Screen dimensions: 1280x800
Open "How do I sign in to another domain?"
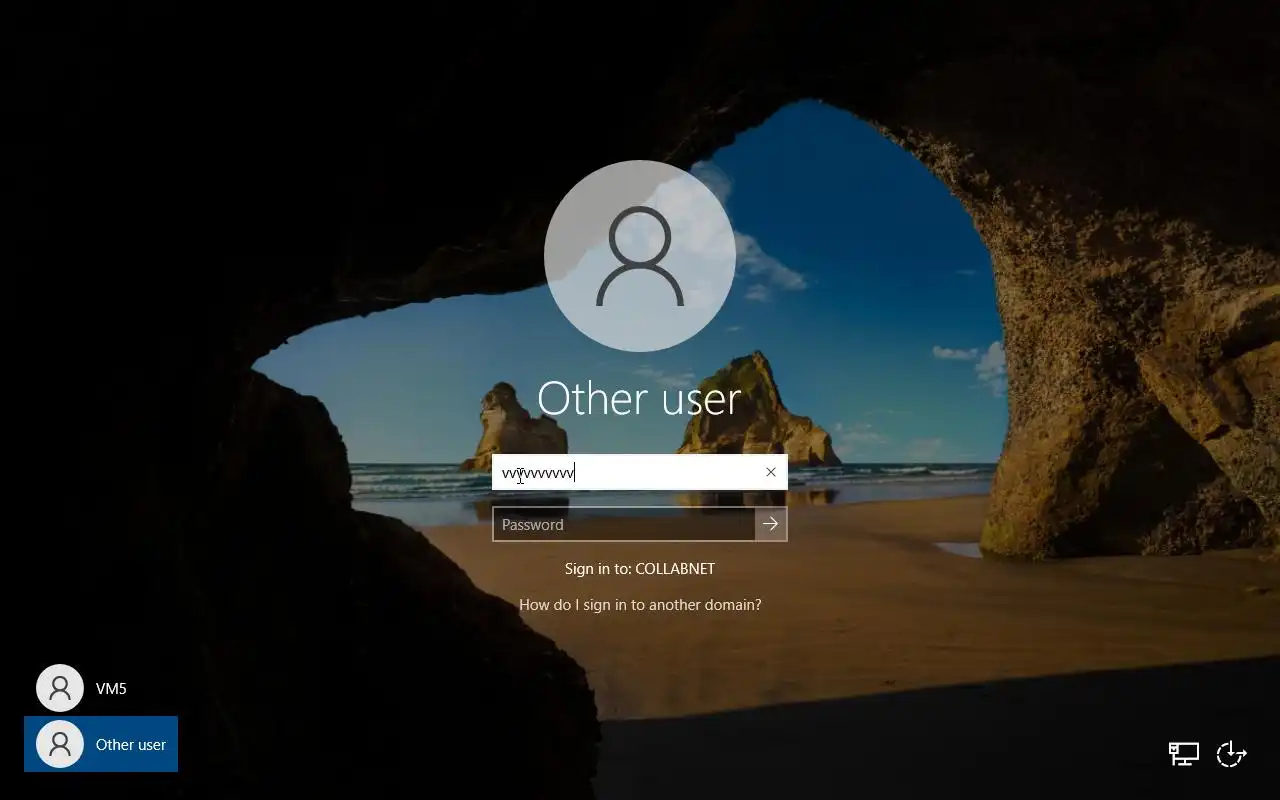[640, 604]
